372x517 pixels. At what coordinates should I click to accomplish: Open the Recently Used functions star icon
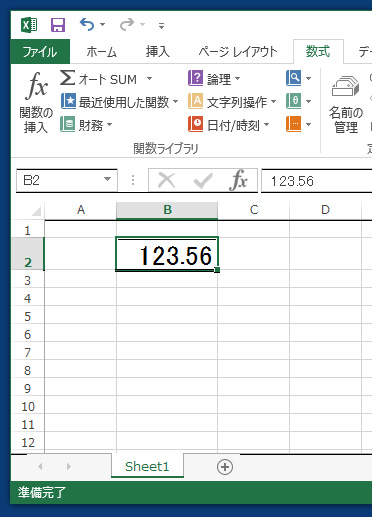pyautogui.click(x=68, y=101)
